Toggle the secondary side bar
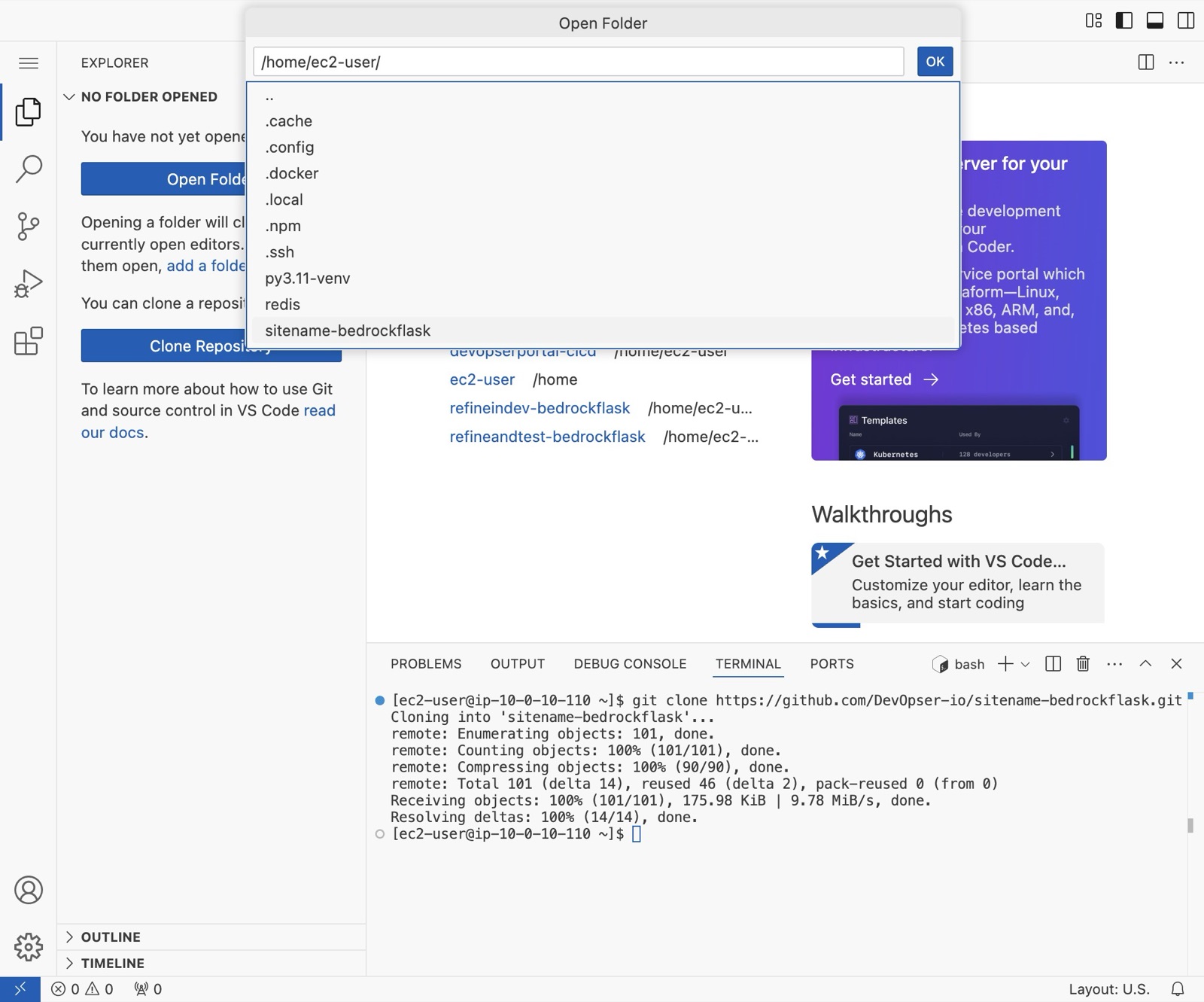1204x1002 pixels. pyautogui.click(x=1186, y=20)
